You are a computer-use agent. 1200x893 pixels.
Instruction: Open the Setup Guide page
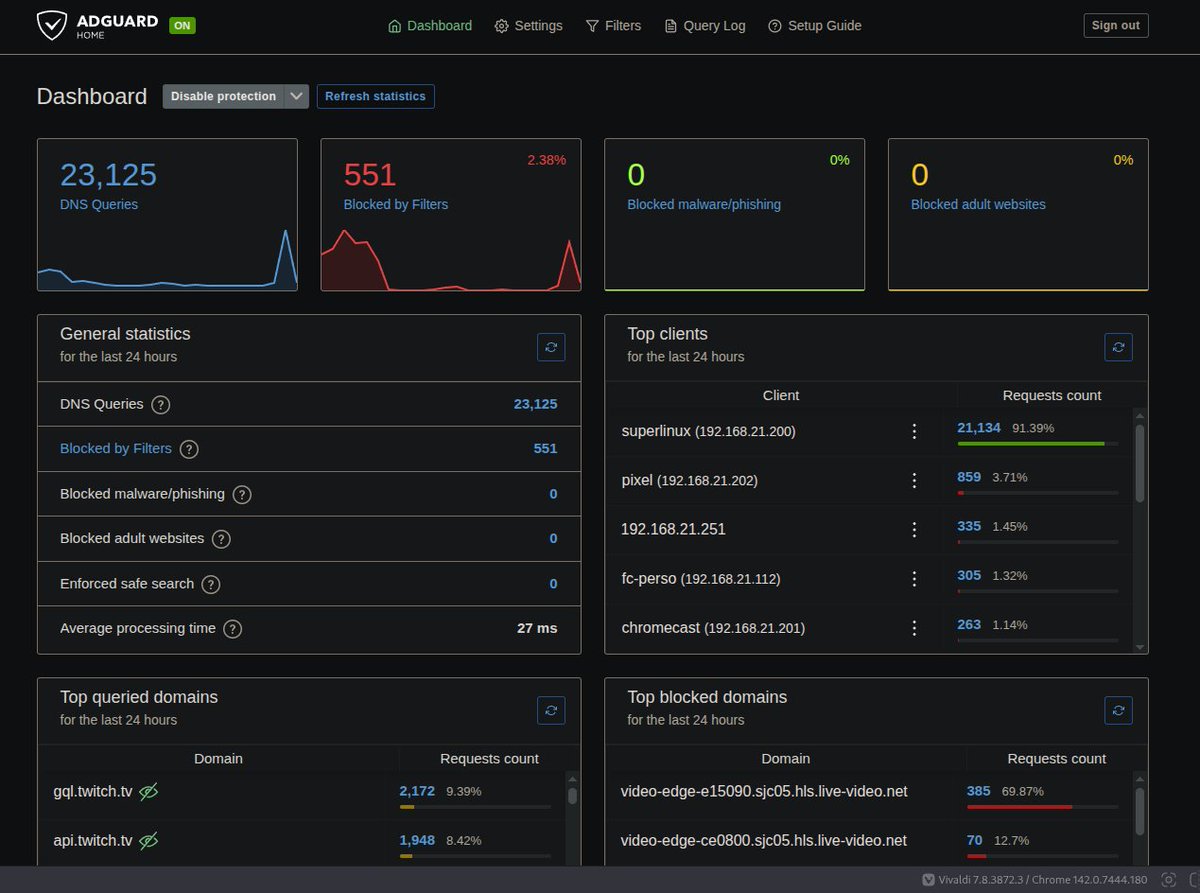(x=814, y=26)
